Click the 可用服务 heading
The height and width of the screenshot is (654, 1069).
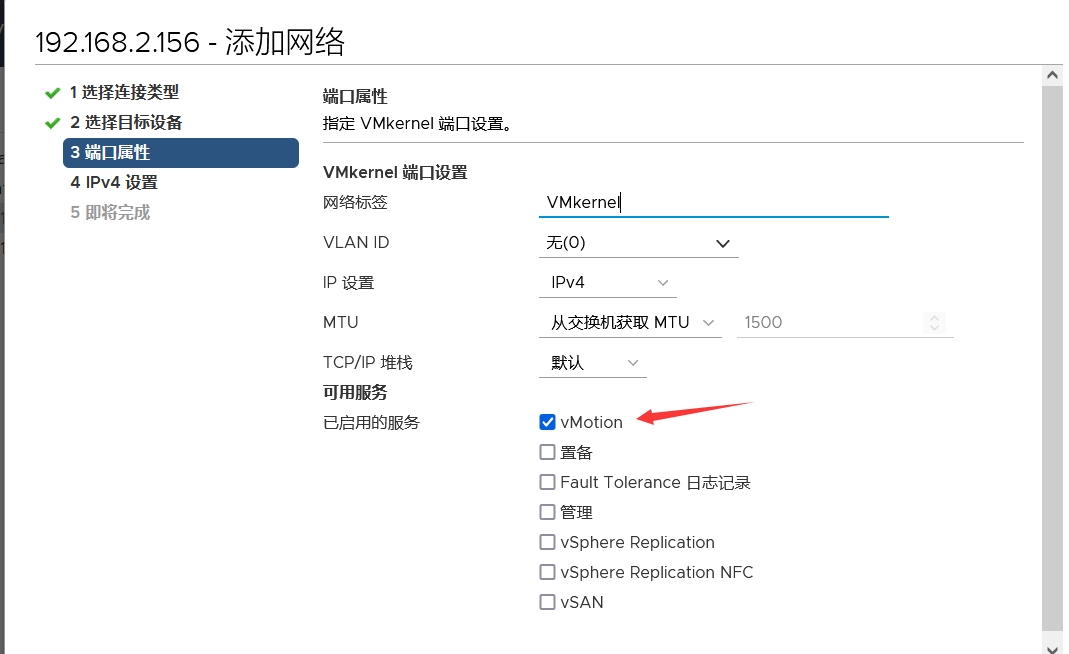(355, 393)
